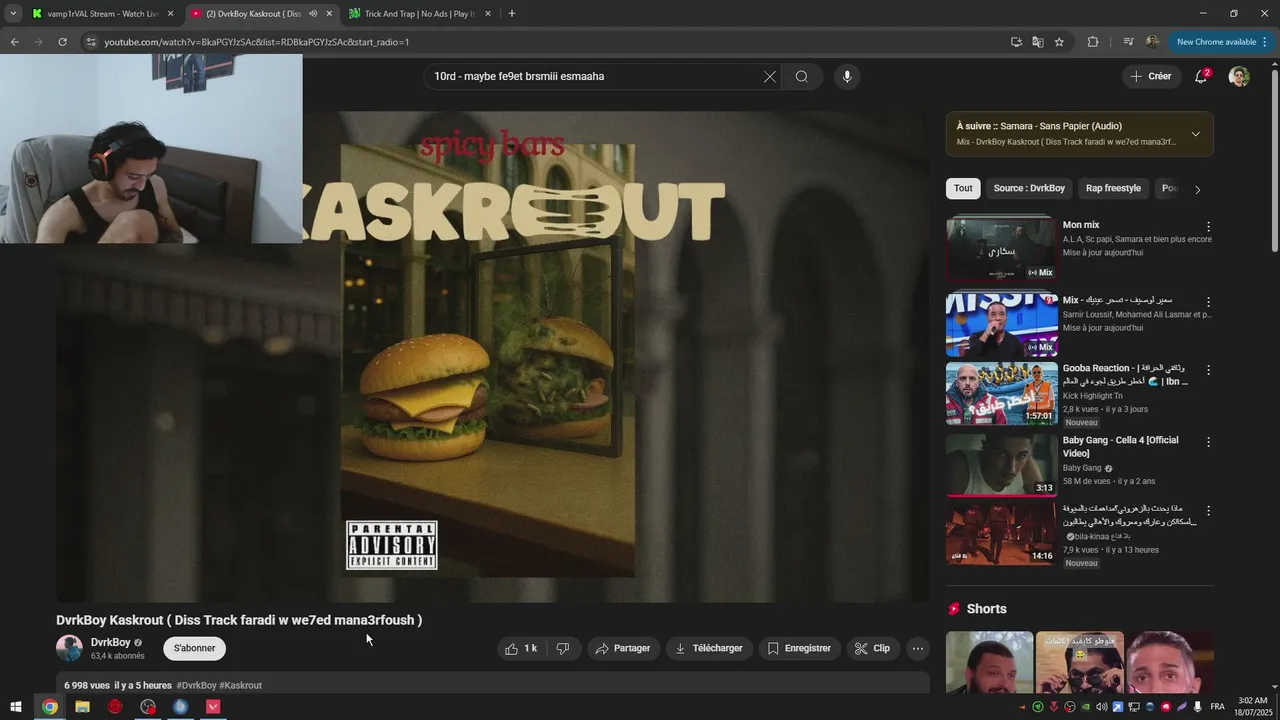Screen dimensions: 1280x720
Task: Click the #DvrkBoy hashtag
Action: click(196, 685)
